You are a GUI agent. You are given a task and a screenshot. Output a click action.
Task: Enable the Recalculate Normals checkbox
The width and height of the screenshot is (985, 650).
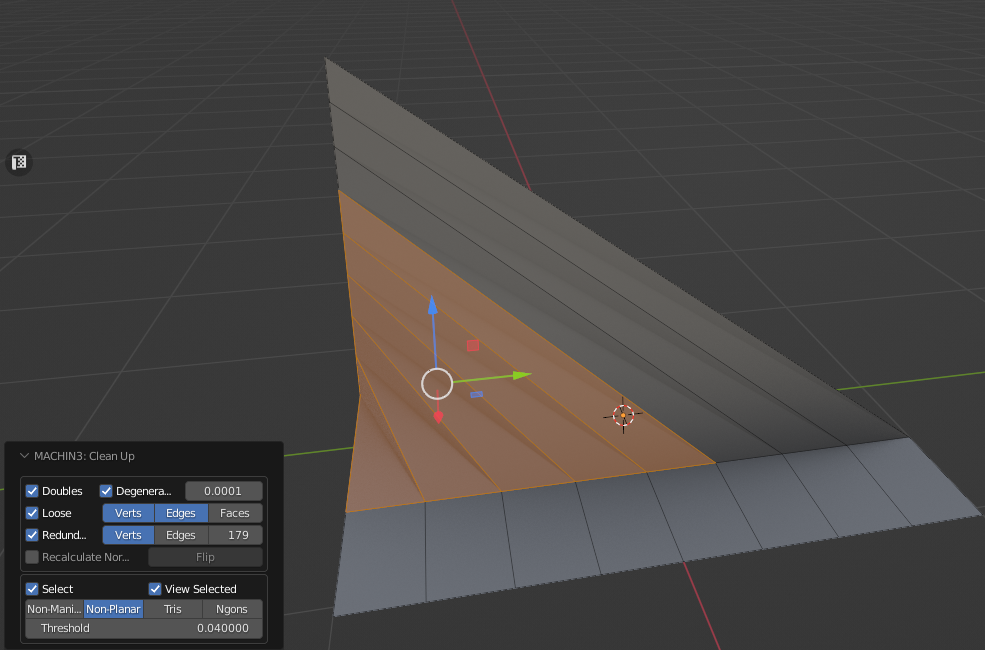[x=32, y=557]
